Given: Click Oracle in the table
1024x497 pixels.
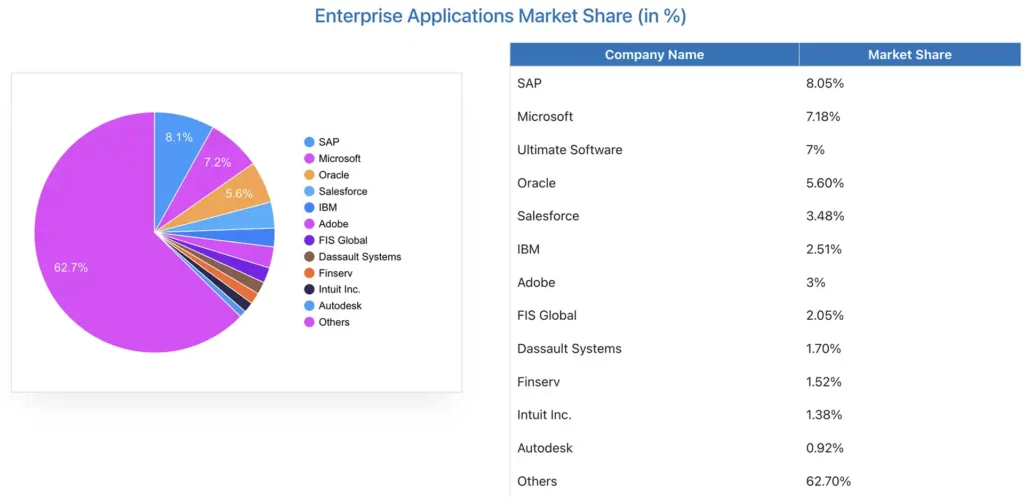Looking at the screenshot, I should coord(536,183).
